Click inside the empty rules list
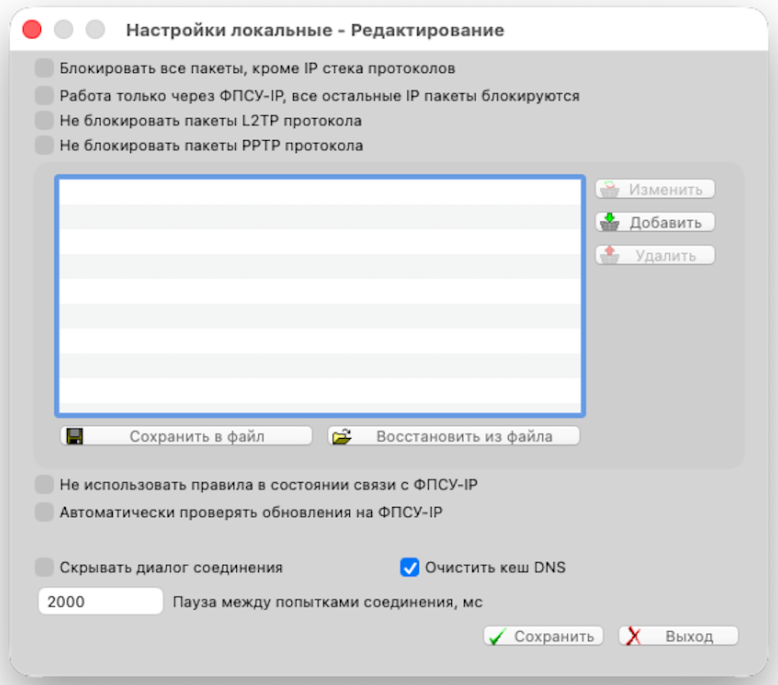Image resolution: width=778 pixels, height=685 pixels. point(320,296)
